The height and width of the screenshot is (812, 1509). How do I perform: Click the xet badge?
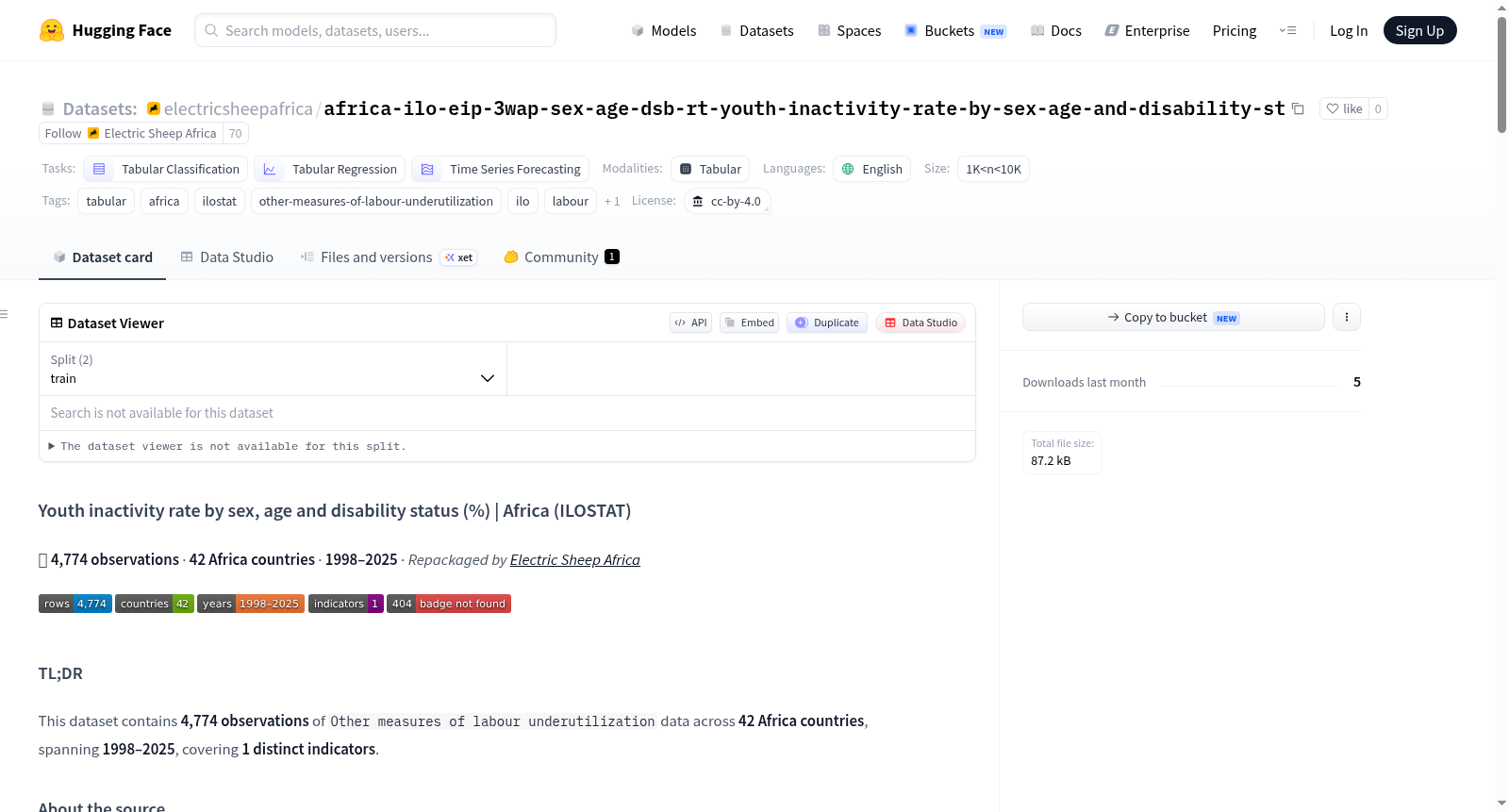tap(459, 257)
